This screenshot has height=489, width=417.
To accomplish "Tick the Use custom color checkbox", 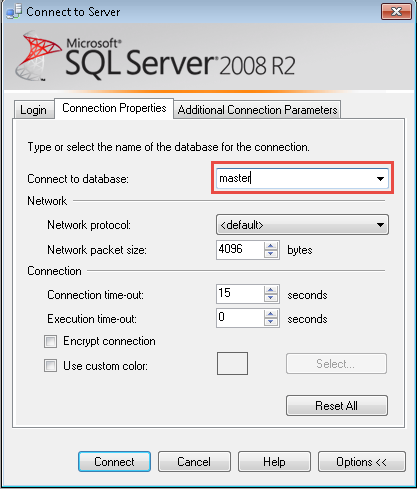I will click(x=50, y=365).
